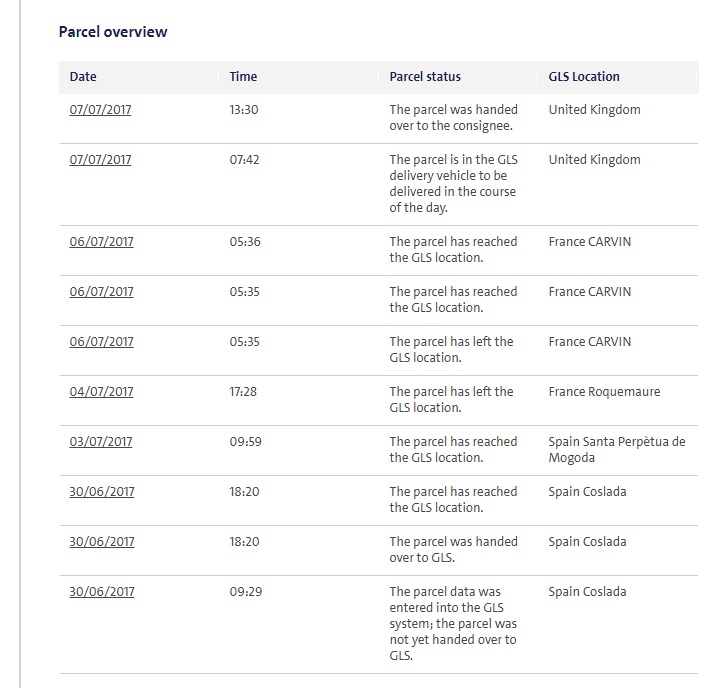Click the 'handed over to GLS' status text
This screenshot has width=726, height=688.
pyautogui.click(x=453, y=550)
